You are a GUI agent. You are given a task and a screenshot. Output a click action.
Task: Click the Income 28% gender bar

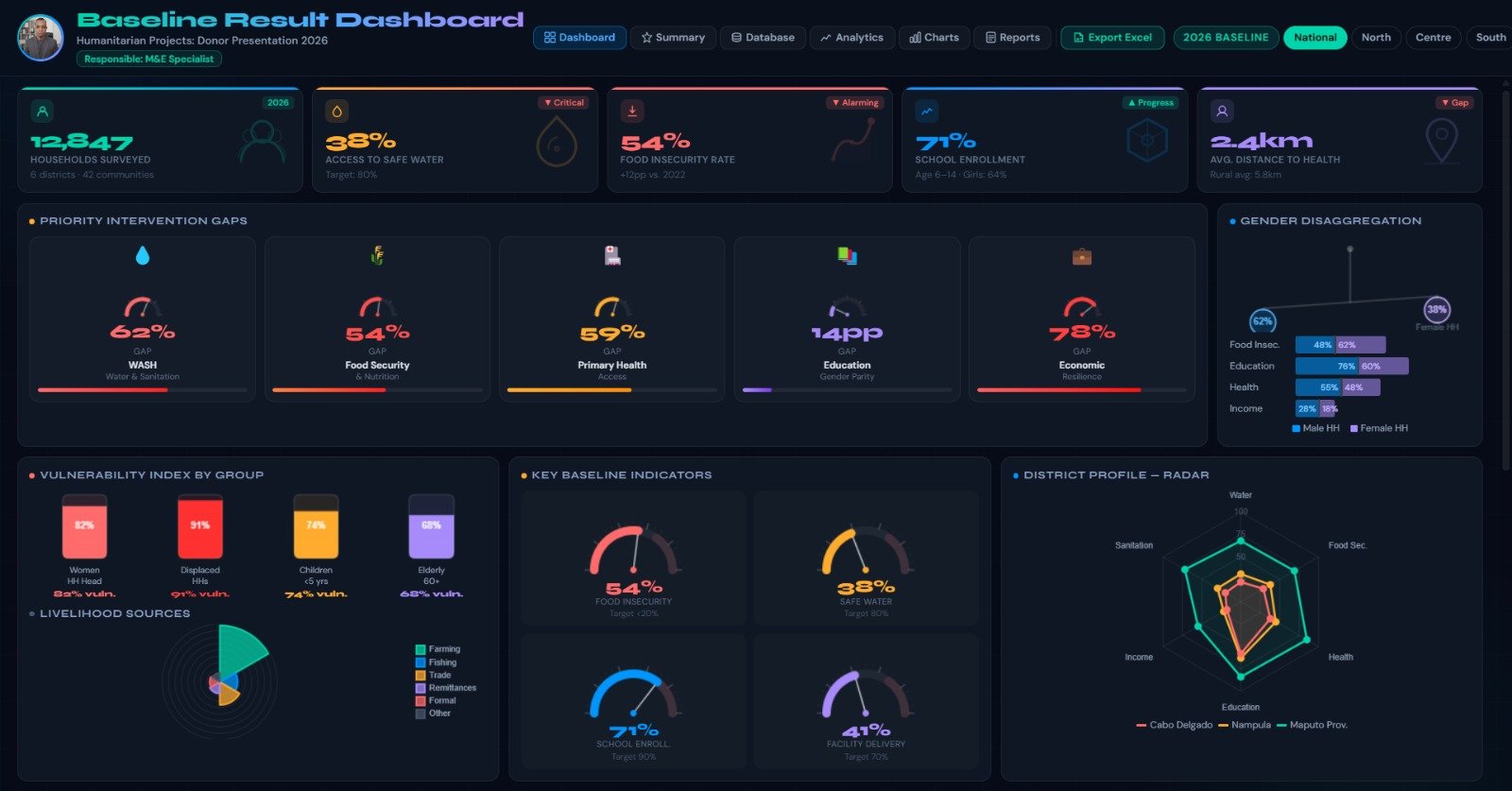(x=1307, y=409)
